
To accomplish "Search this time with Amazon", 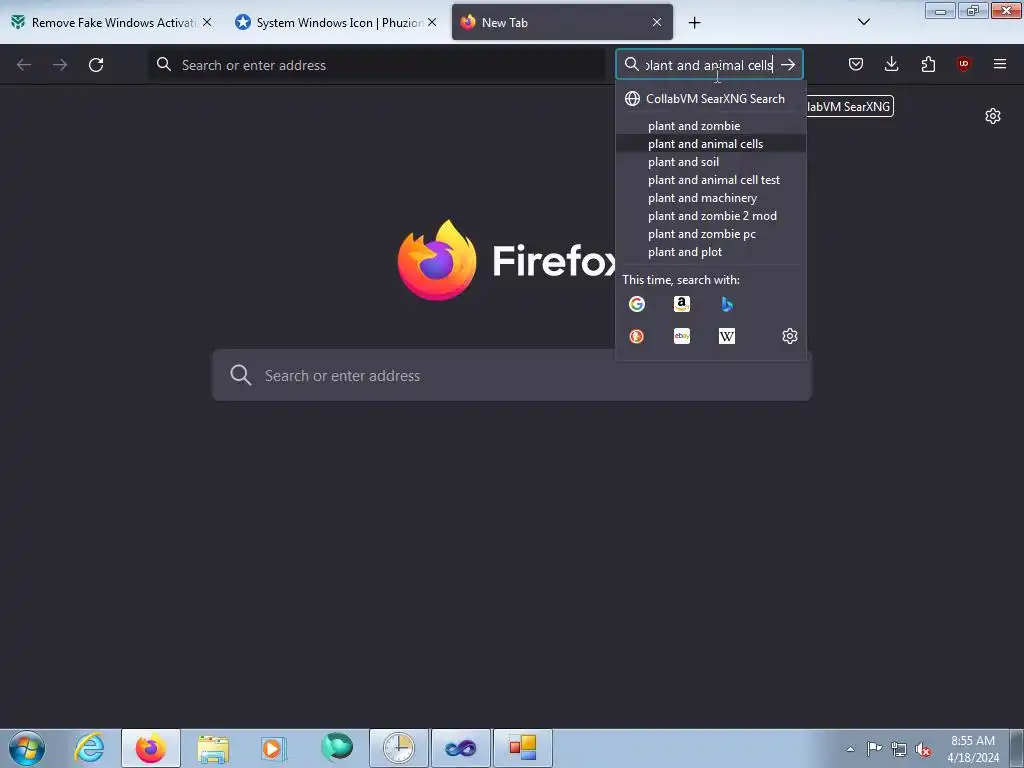I will tap(682, 304).
